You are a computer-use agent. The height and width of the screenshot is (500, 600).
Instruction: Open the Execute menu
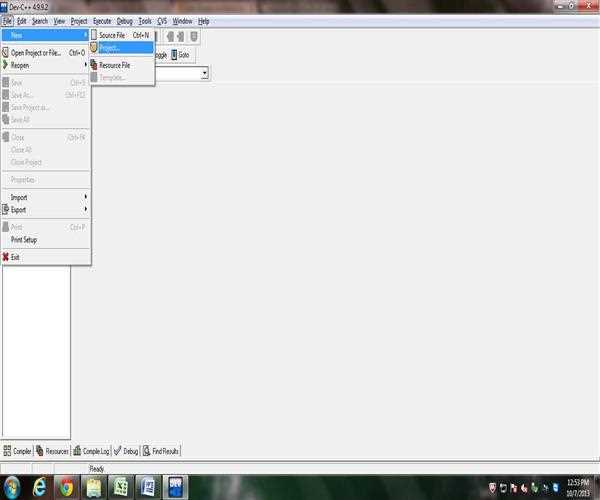102,21
